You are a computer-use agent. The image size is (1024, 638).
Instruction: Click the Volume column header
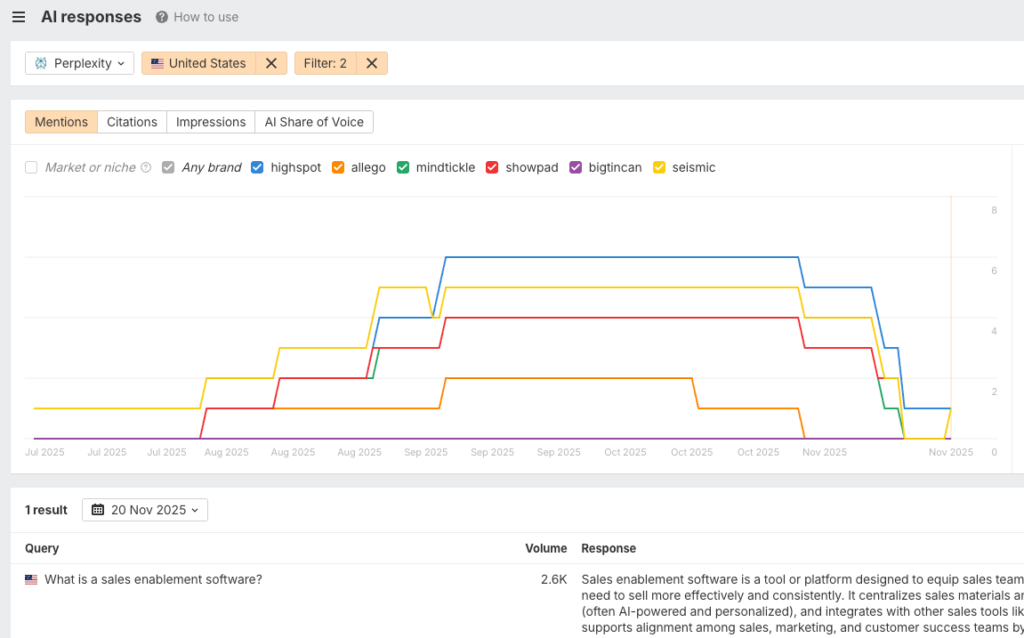546,548
